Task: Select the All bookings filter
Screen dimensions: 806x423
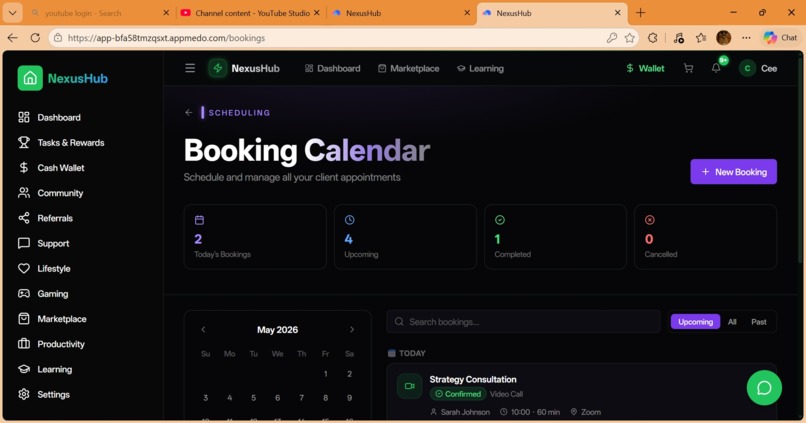Action: pos(732,322)
